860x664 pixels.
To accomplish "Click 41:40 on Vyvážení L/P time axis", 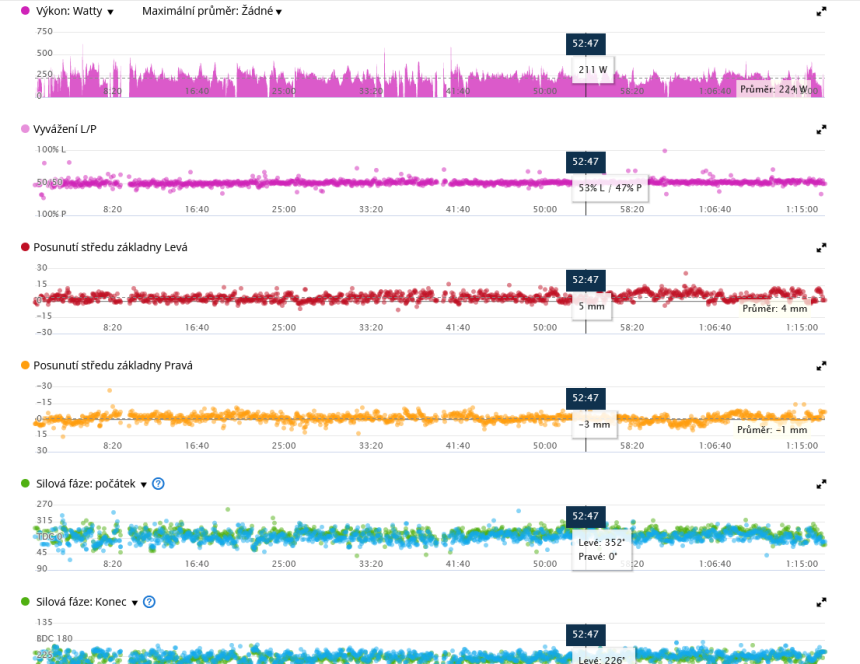I will coord(457,209).
